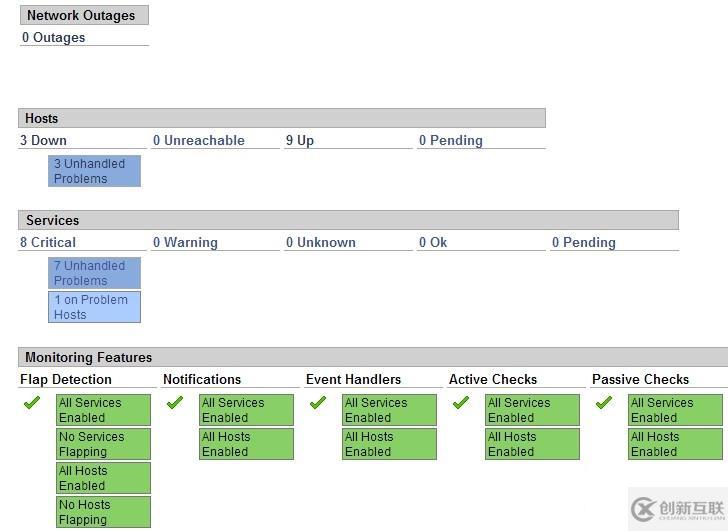Click No Hosts Flapping status box
Screen dimensions: 728x531
[x=103, y=512]
